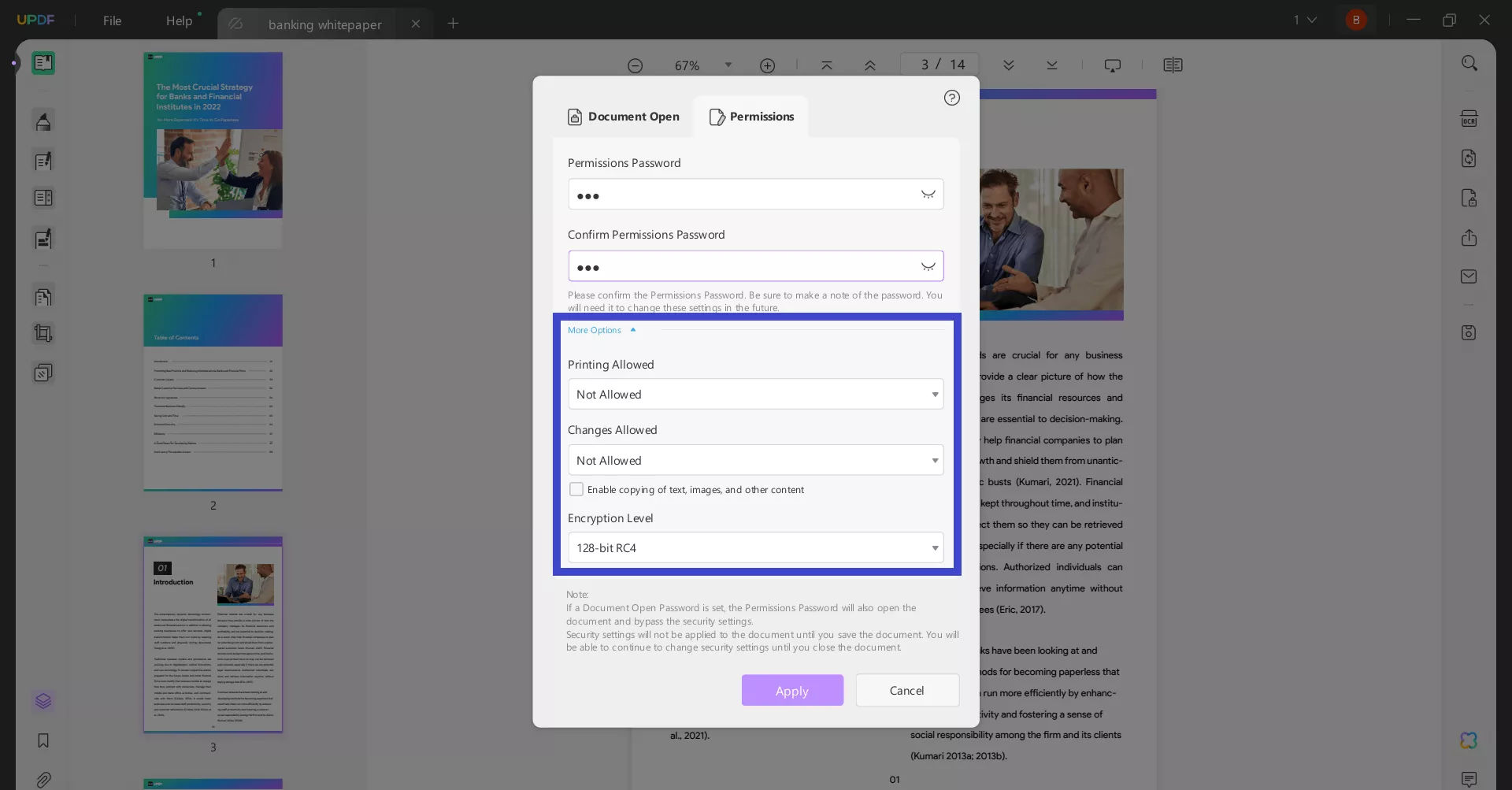The image size is (1512, 790).
Task: Select page 1 thumbnail
Action: pos(213,150)
